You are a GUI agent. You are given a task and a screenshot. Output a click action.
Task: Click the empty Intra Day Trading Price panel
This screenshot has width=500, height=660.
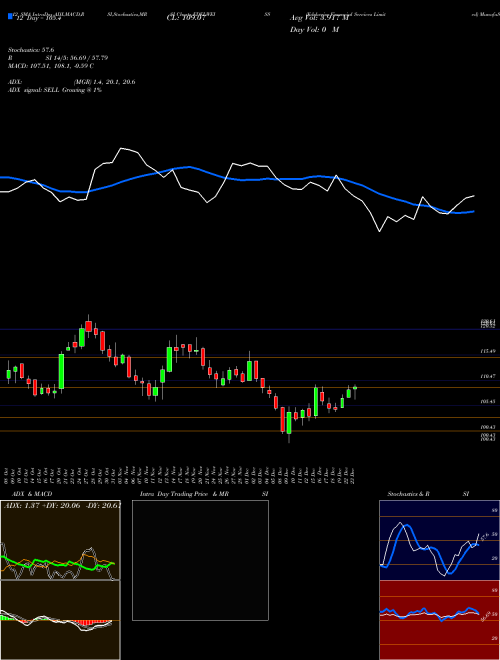pos(200,560)
